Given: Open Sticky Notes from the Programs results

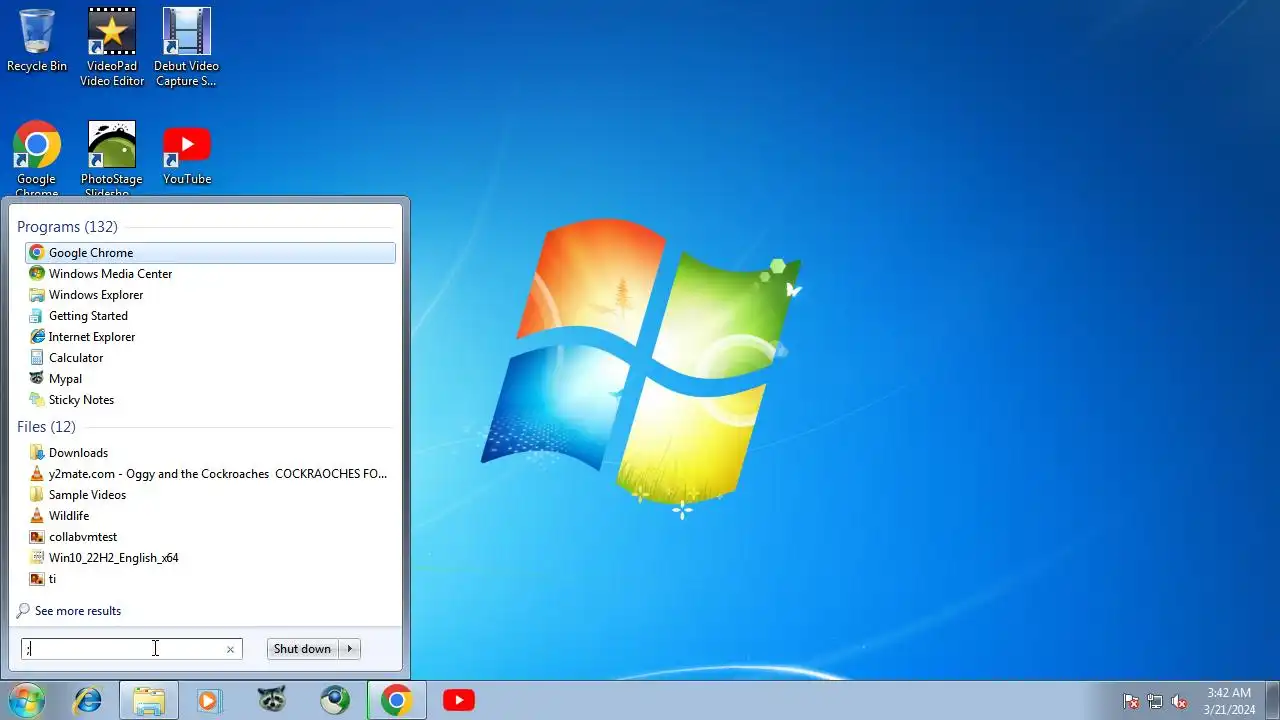Looking at the screenshot, I should [210, 400].
